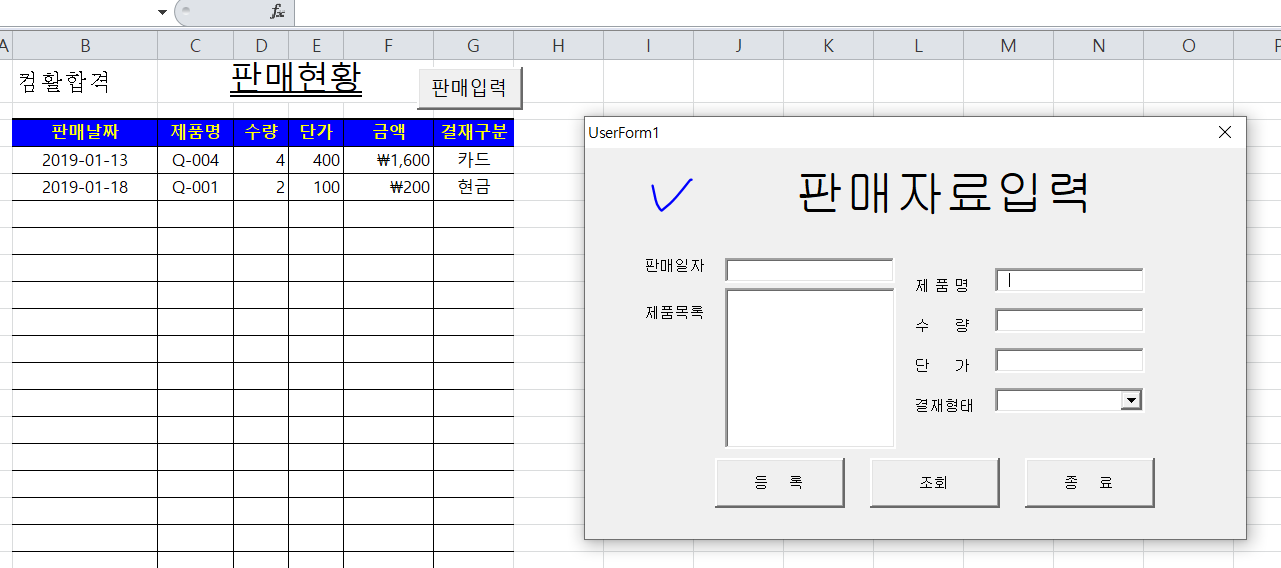Screen dimensions: 1281x568
Task: Open the Name Box dropdown arrow
Action: (x=162, y=12)
